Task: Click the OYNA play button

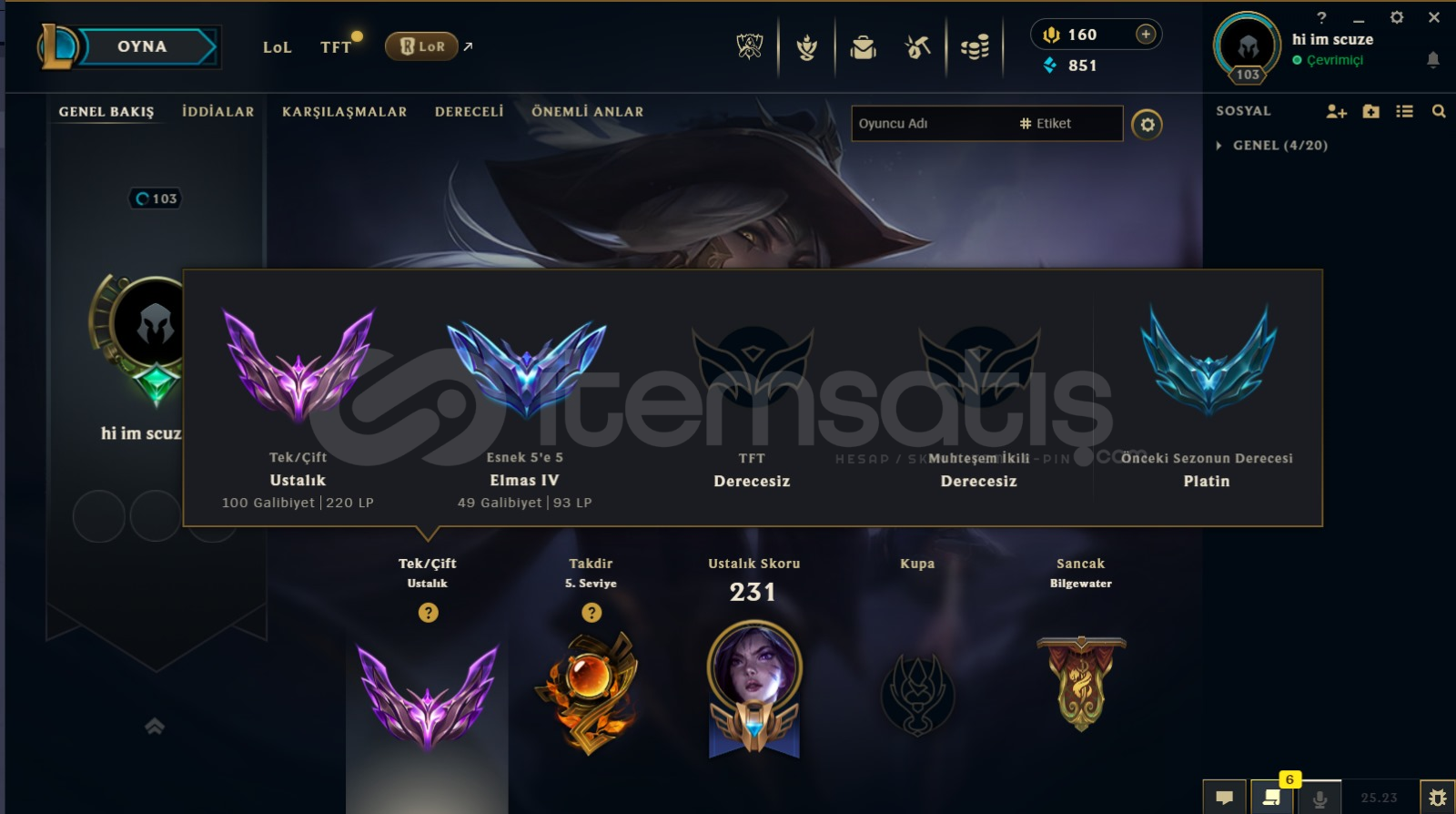Action: (143, 46)
